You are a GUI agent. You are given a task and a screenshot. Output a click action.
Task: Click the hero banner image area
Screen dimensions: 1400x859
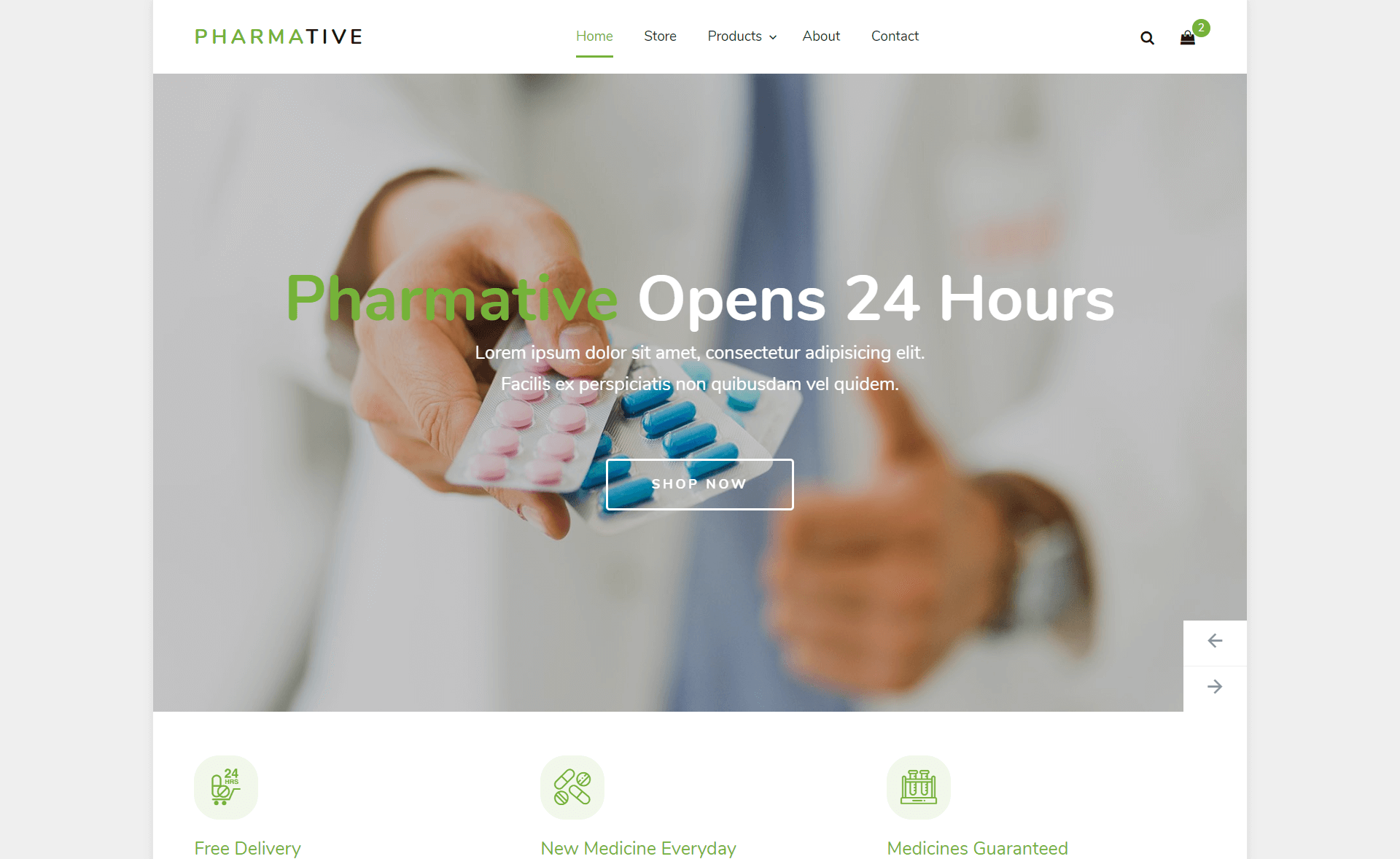700,394
